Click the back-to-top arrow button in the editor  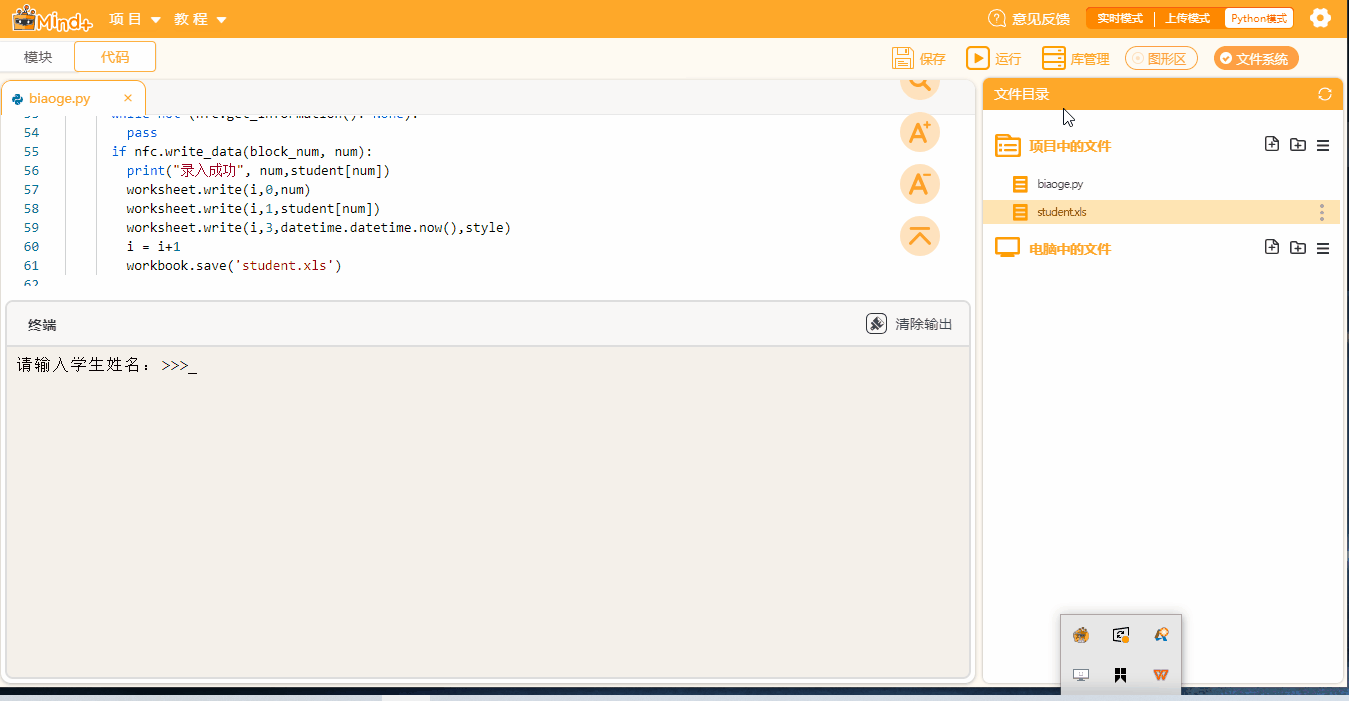click(920, 236)
